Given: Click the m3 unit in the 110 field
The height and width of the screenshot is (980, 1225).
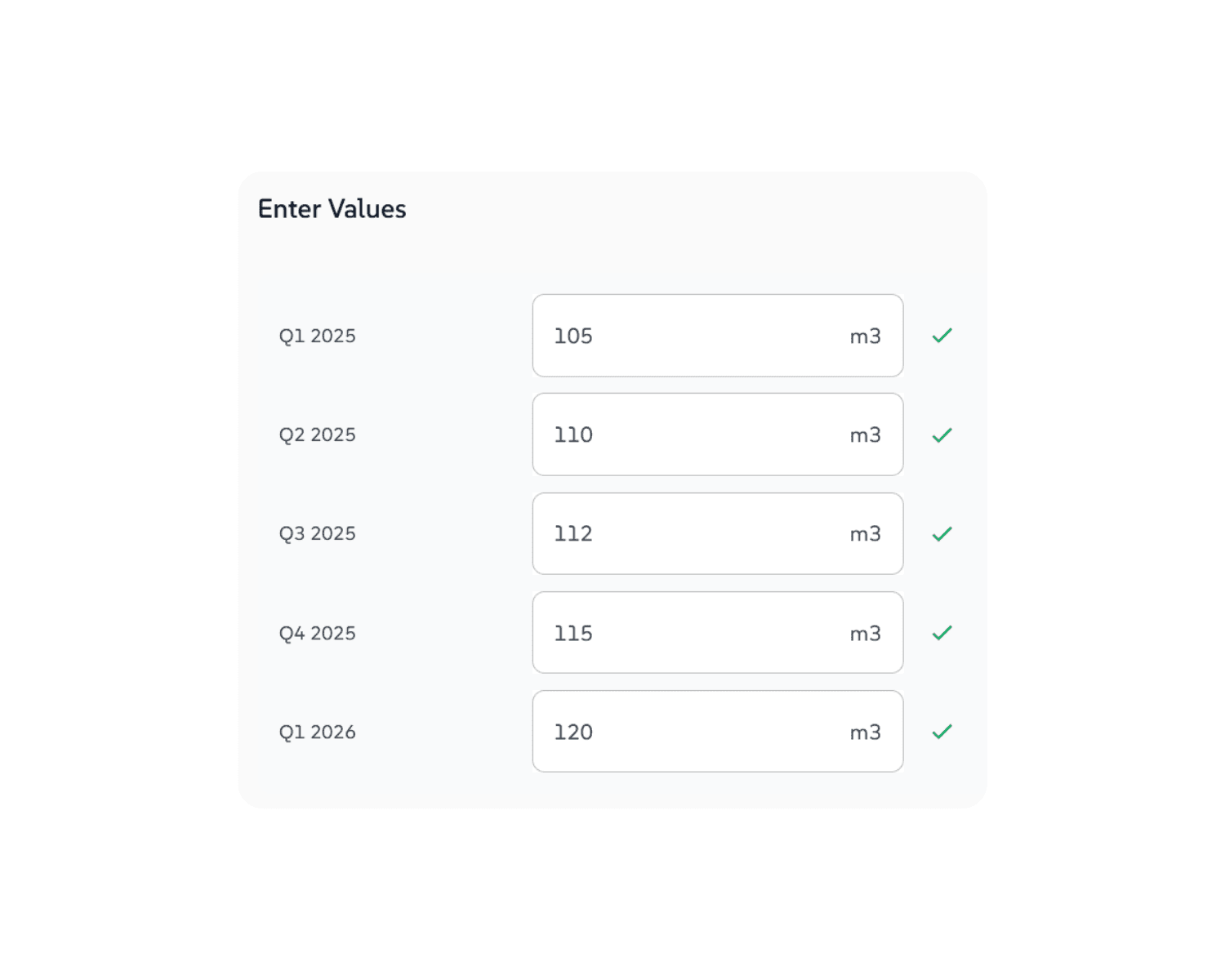Looking at the screenshot, I should [865, 435].
